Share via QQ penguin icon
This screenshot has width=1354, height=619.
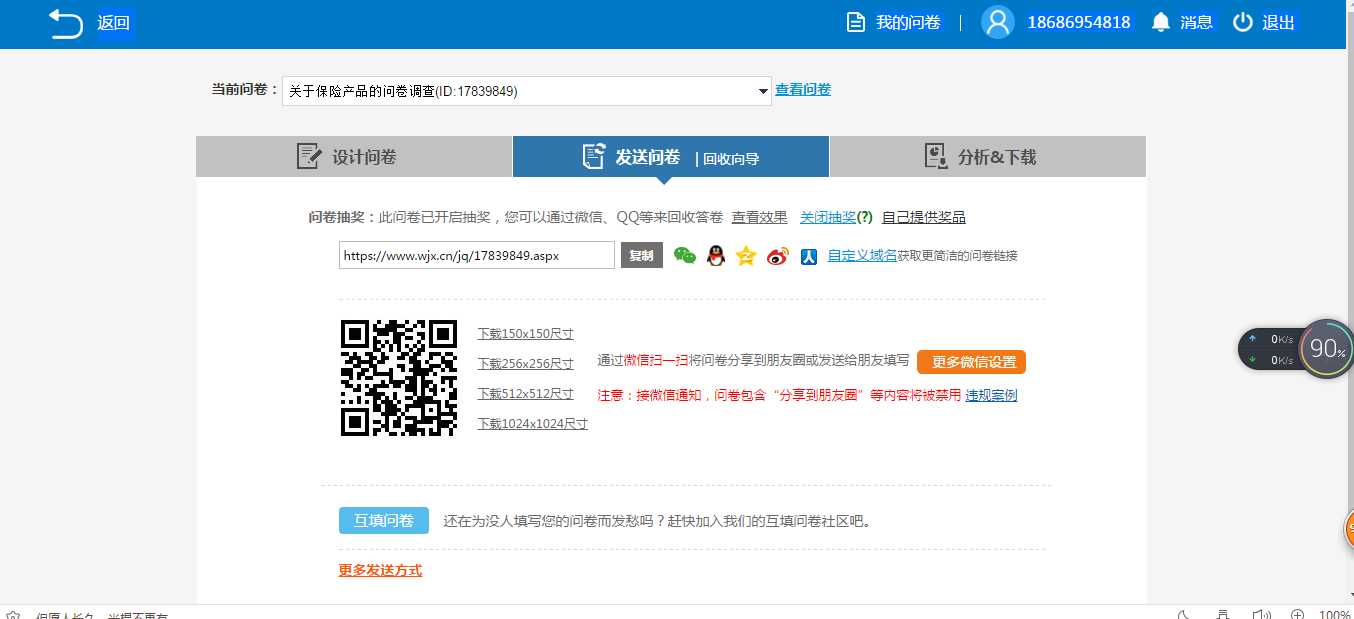[715, 256]
